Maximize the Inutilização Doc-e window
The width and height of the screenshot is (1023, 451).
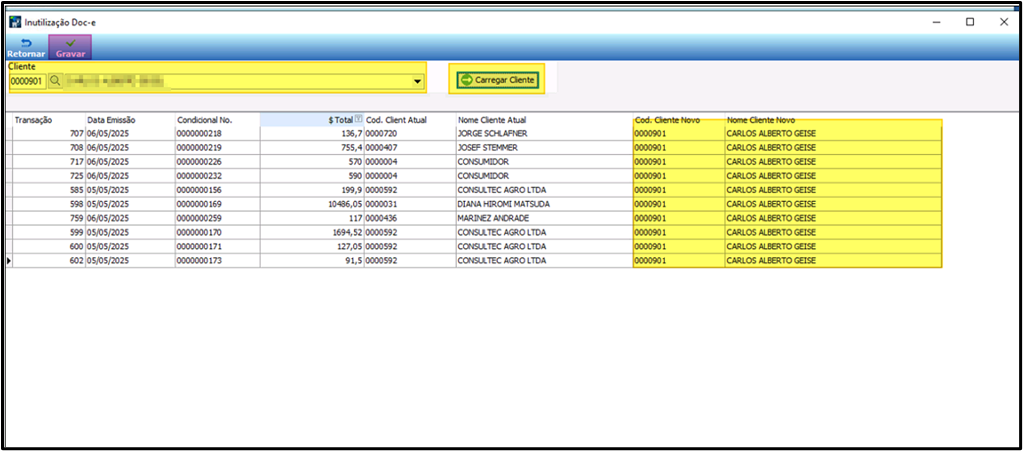point(970,22)
